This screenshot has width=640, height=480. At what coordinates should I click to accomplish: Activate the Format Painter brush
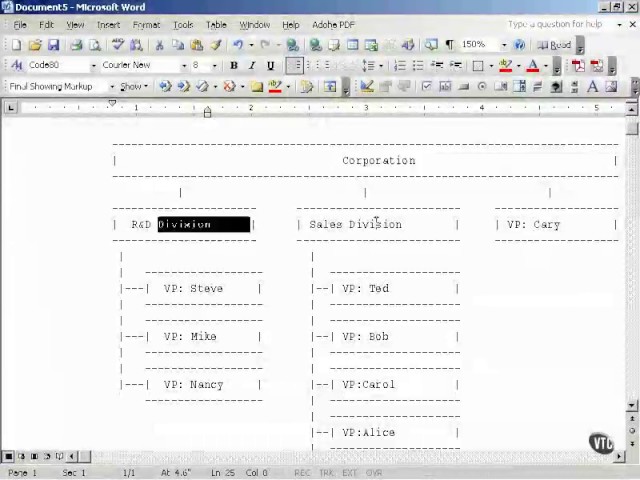(x=216, y=45)
